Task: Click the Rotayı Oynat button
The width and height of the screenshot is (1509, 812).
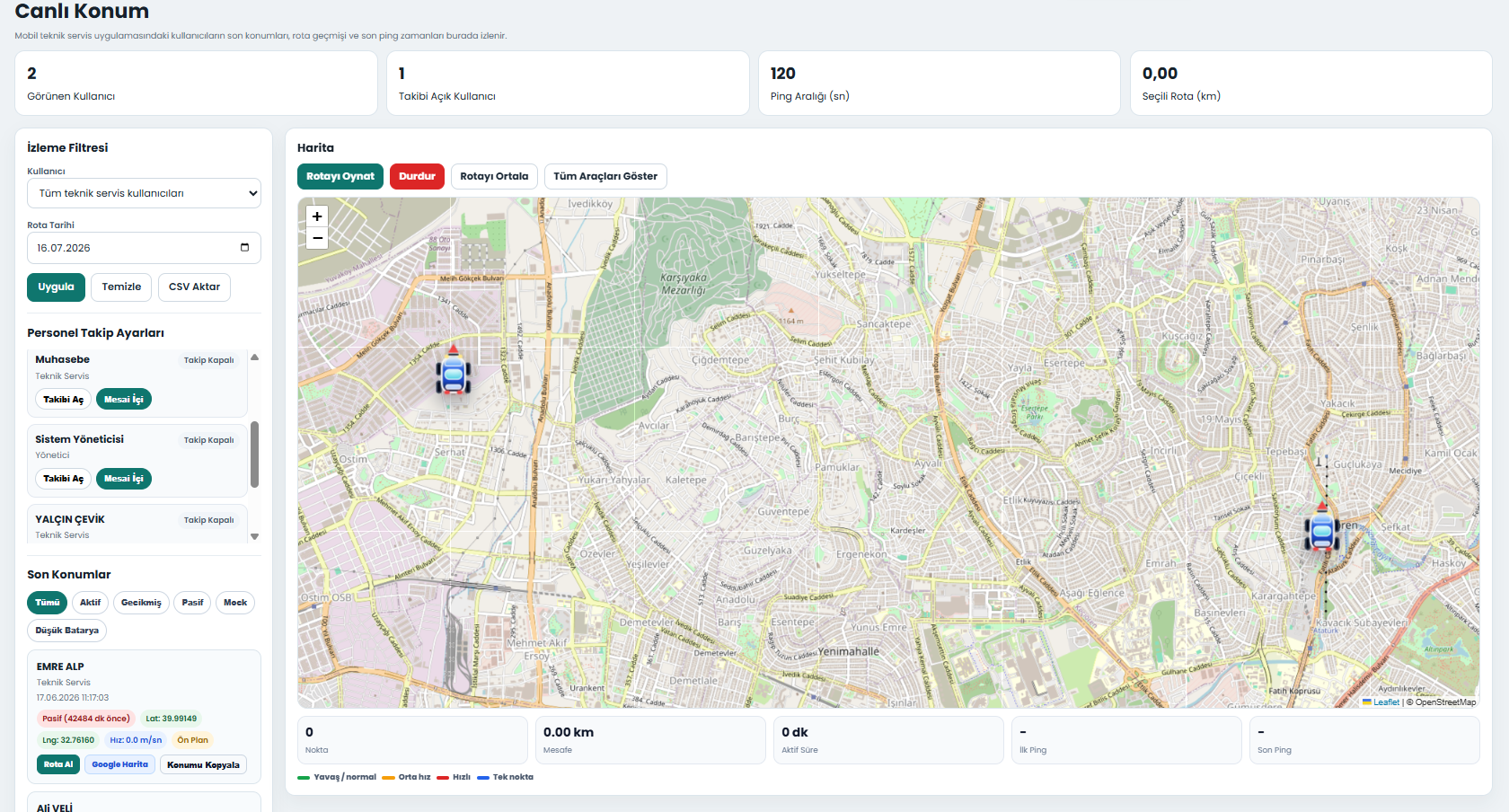Action: pos(340,176)
